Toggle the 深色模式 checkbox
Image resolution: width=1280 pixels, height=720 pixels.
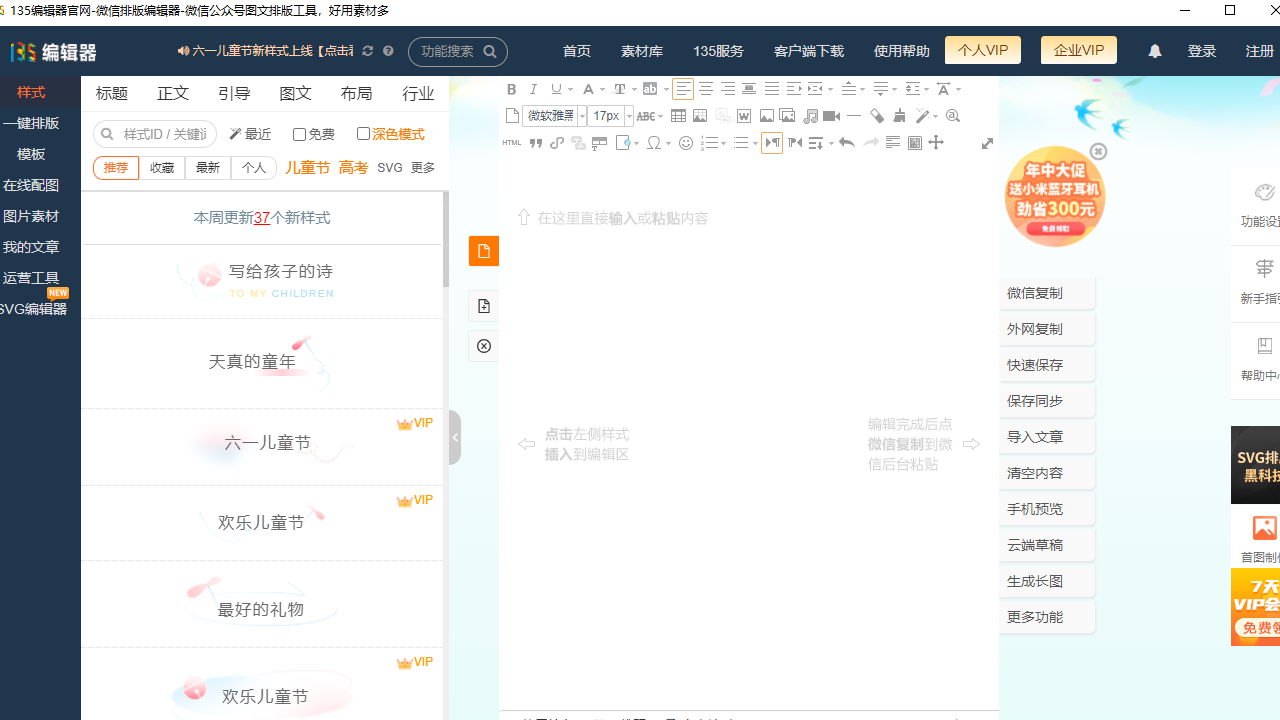pyautogui.click(x=363, y=133)
